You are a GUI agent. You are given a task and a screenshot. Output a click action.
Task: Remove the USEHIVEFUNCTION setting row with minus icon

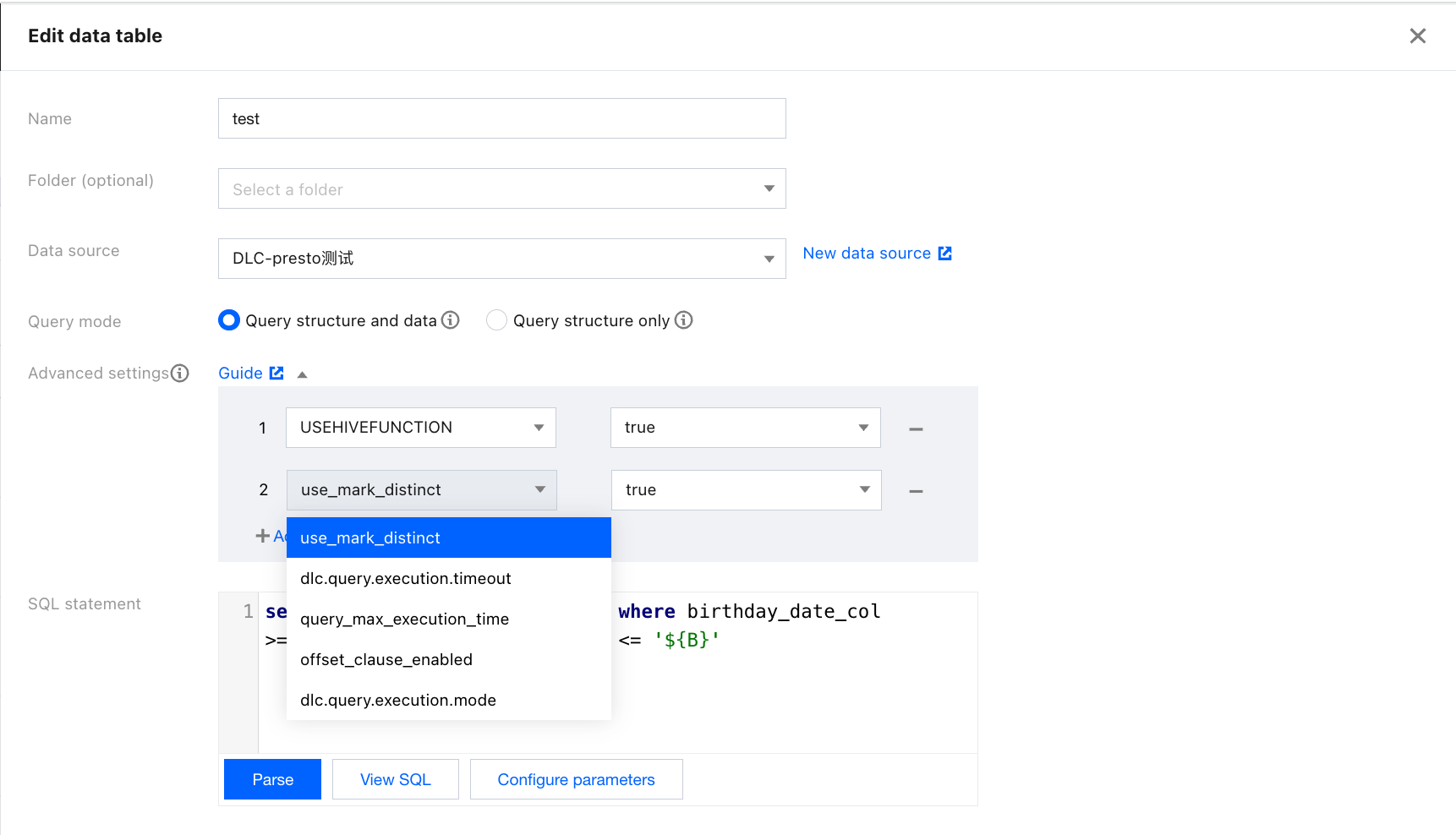[x=916, y=428]
